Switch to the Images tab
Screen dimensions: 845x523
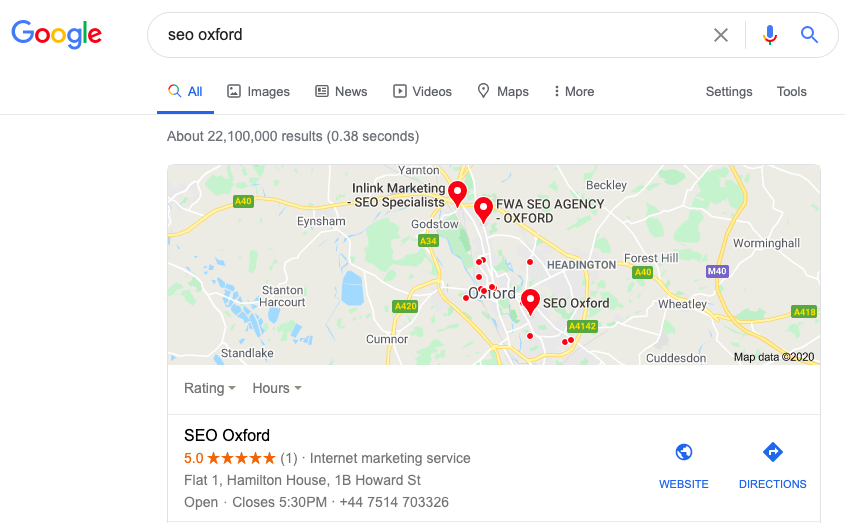point(258,91)
